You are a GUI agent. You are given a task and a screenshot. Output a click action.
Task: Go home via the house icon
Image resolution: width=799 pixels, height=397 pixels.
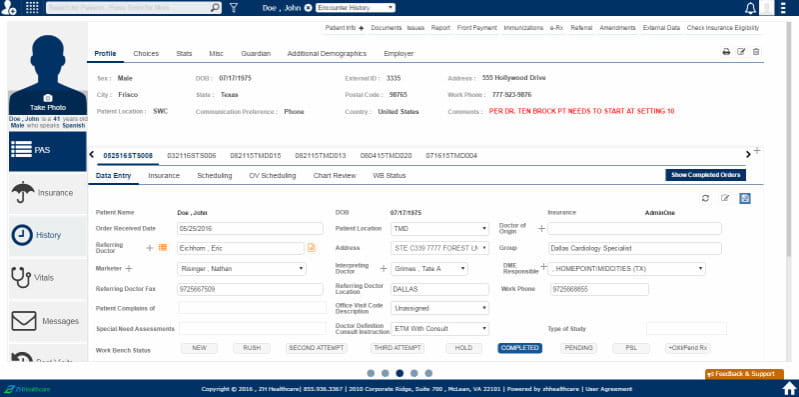[789, 388]
